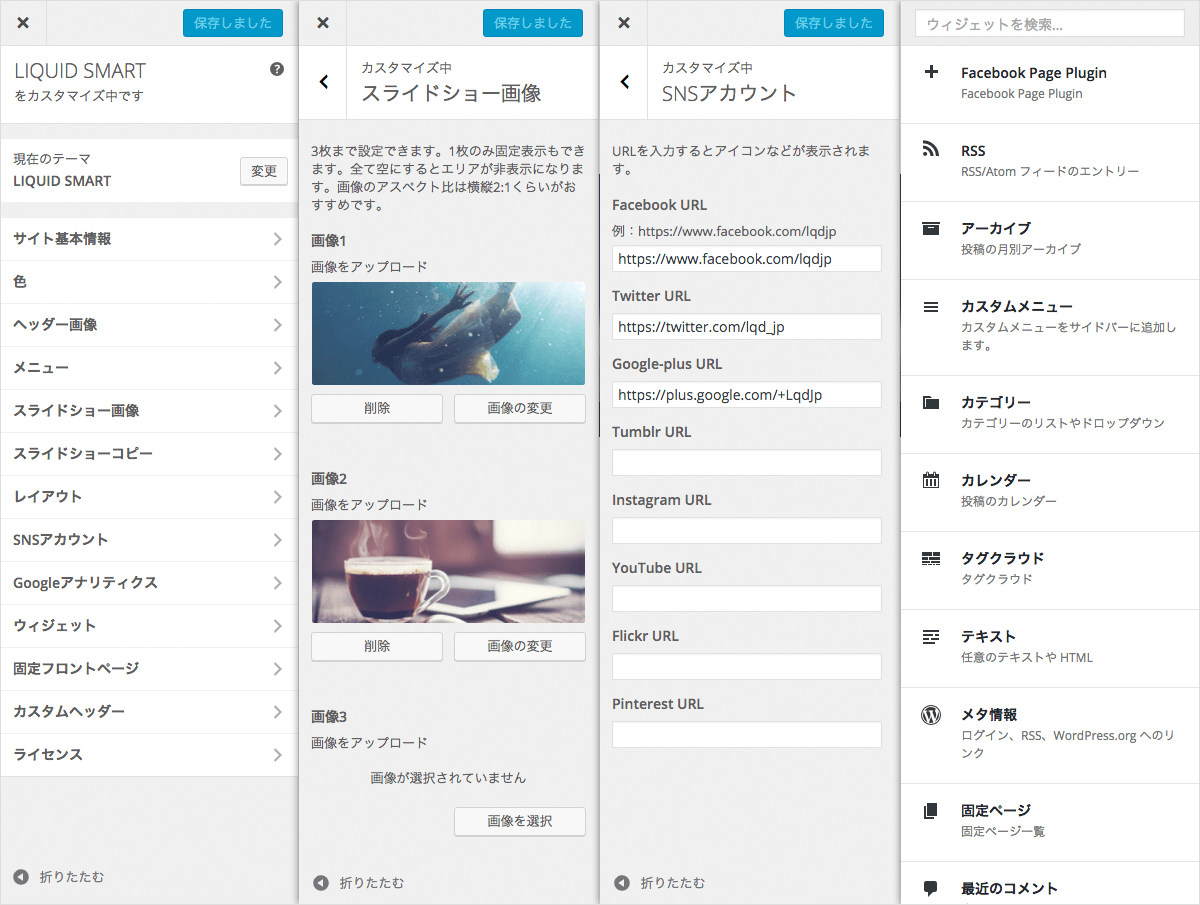
Task: Click the RSS/Atom フィードのエントリー description
Action: point(1050,172)
